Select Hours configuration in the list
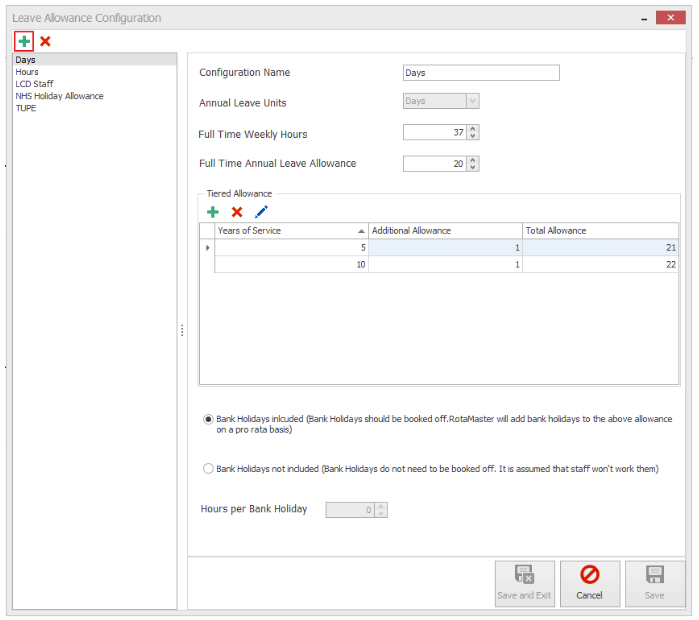699x620 pixels. click(x=27, y=73)
